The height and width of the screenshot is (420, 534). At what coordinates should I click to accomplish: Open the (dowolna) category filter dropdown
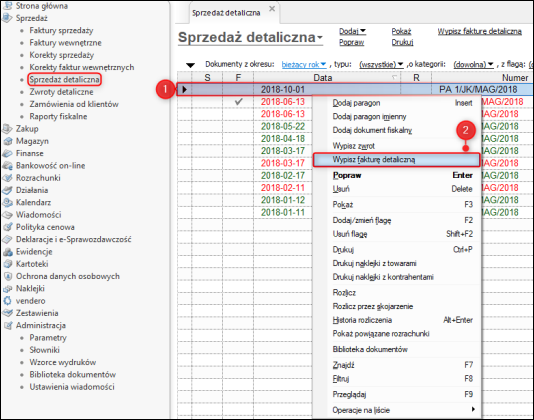pyautogui.click(x=473, y=64)
